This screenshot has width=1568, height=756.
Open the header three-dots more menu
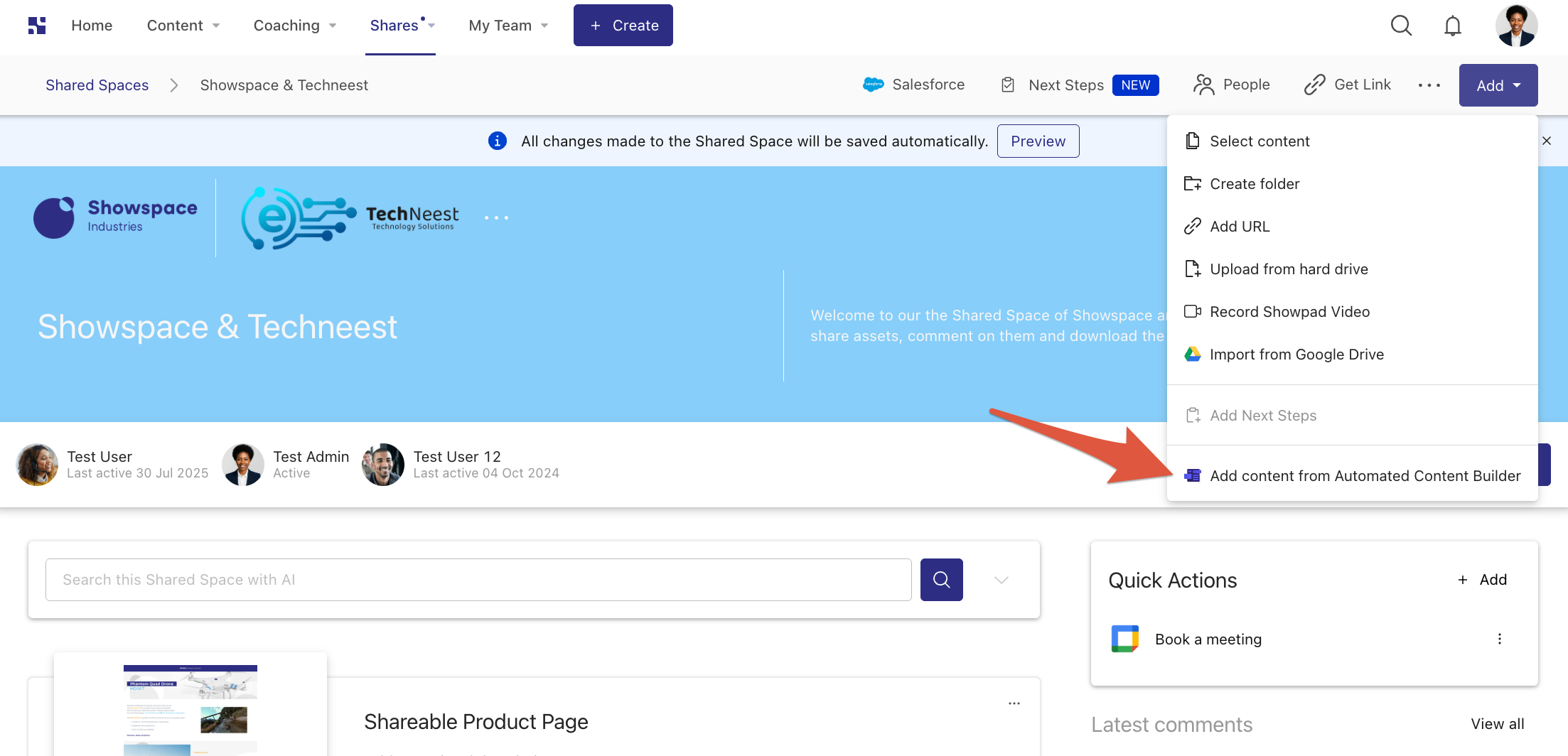click(1429, 85)
